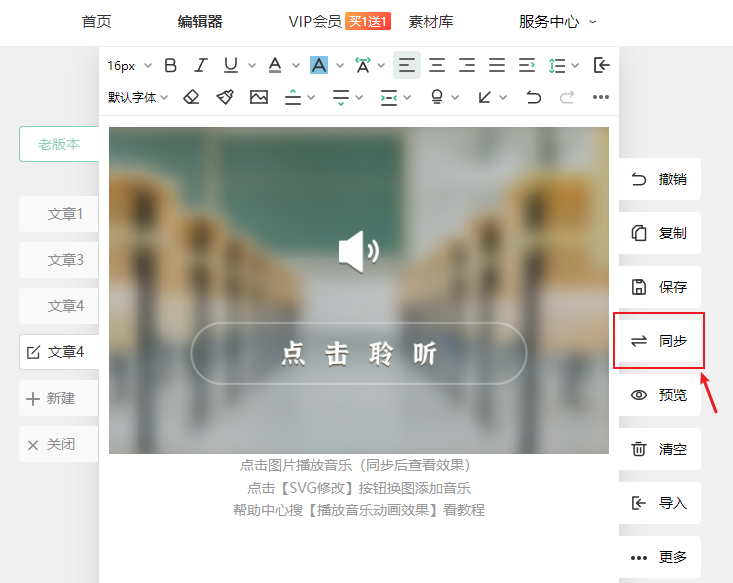Center align text
This screenshot has width=733, height=583.
coord(437,65)
